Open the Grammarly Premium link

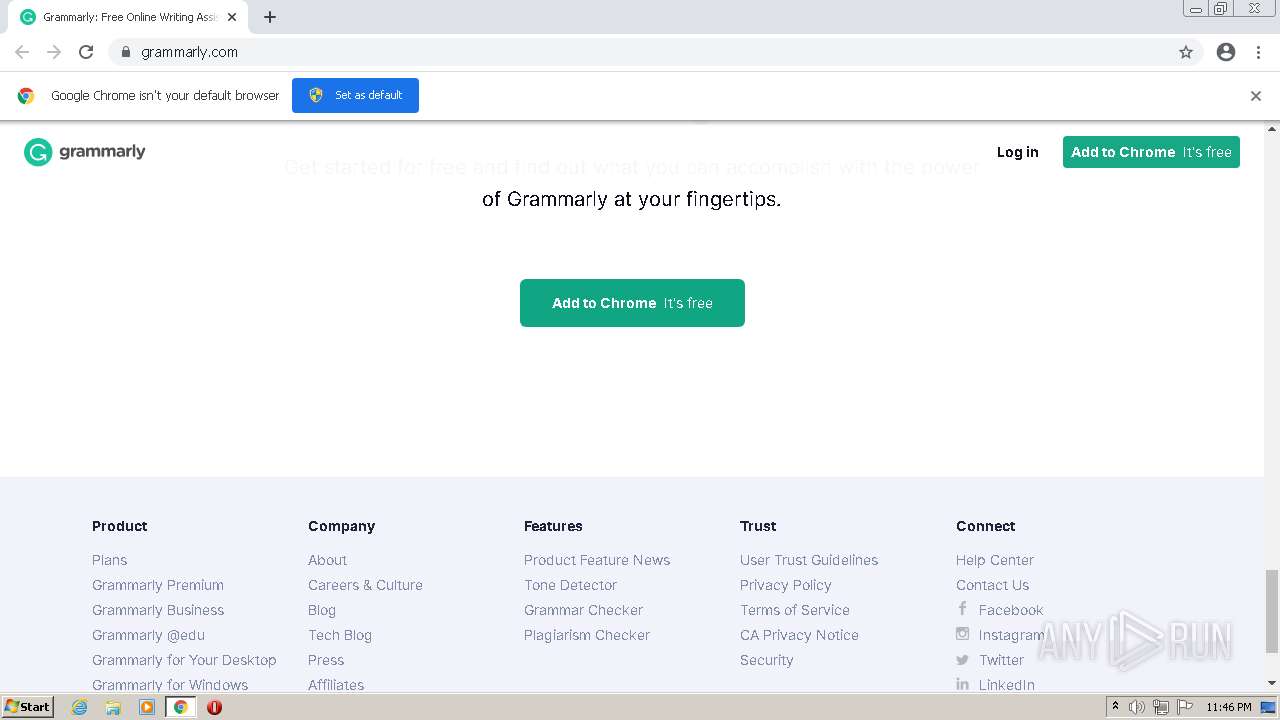click(158, 585)
